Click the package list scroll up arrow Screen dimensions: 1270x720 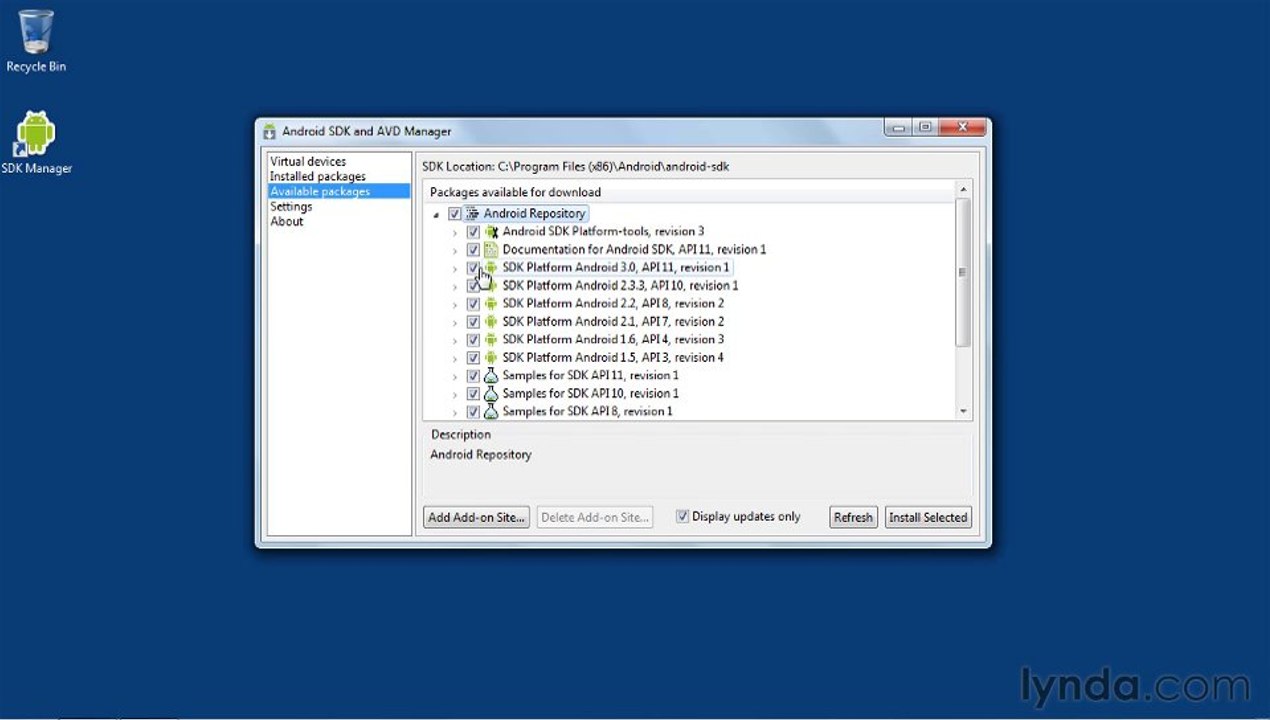(x=964, y=190)
